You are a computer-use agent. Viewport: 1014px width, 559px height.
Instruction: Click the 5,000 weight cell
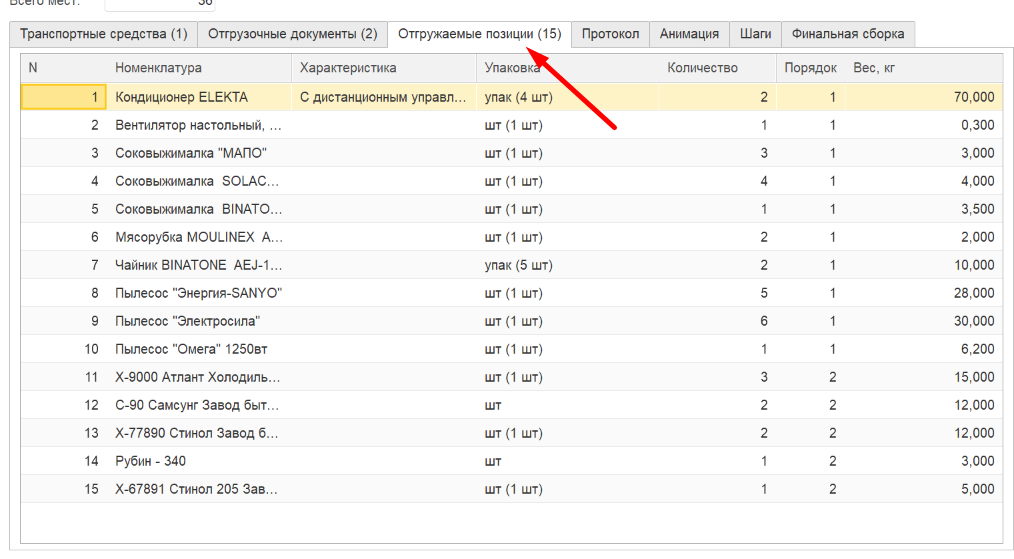point(923,489)
